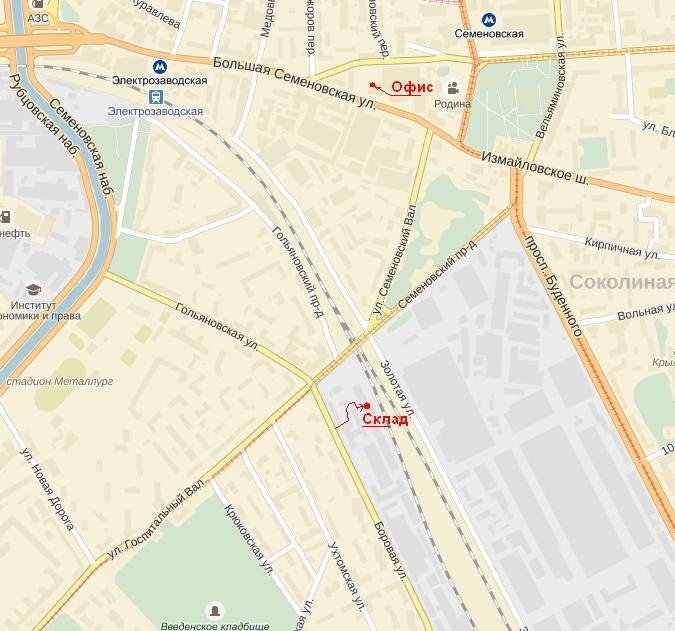Click the Электрозаводская metro M icon
The height and width of the screenshot is (631, 675).
point(160,67)
